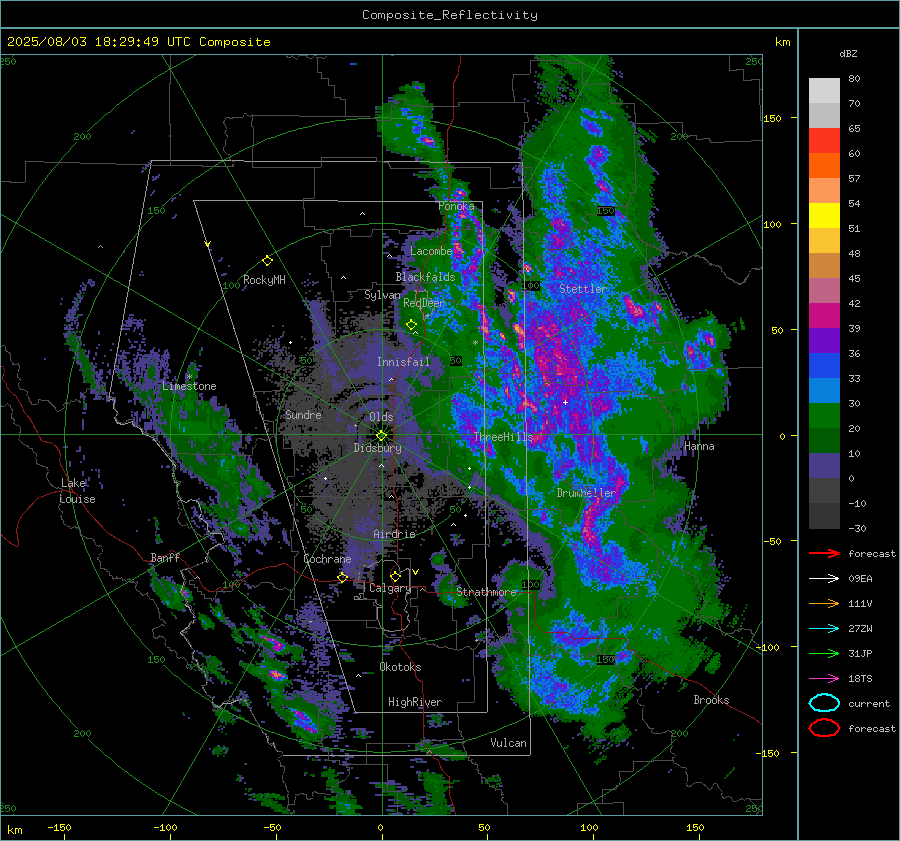Image resolution: width=900 pixels, height=841 pixels.
Task: Click the yellow diamond marker above Calgary
Action: pyautogui.click(x=395, y=576)
